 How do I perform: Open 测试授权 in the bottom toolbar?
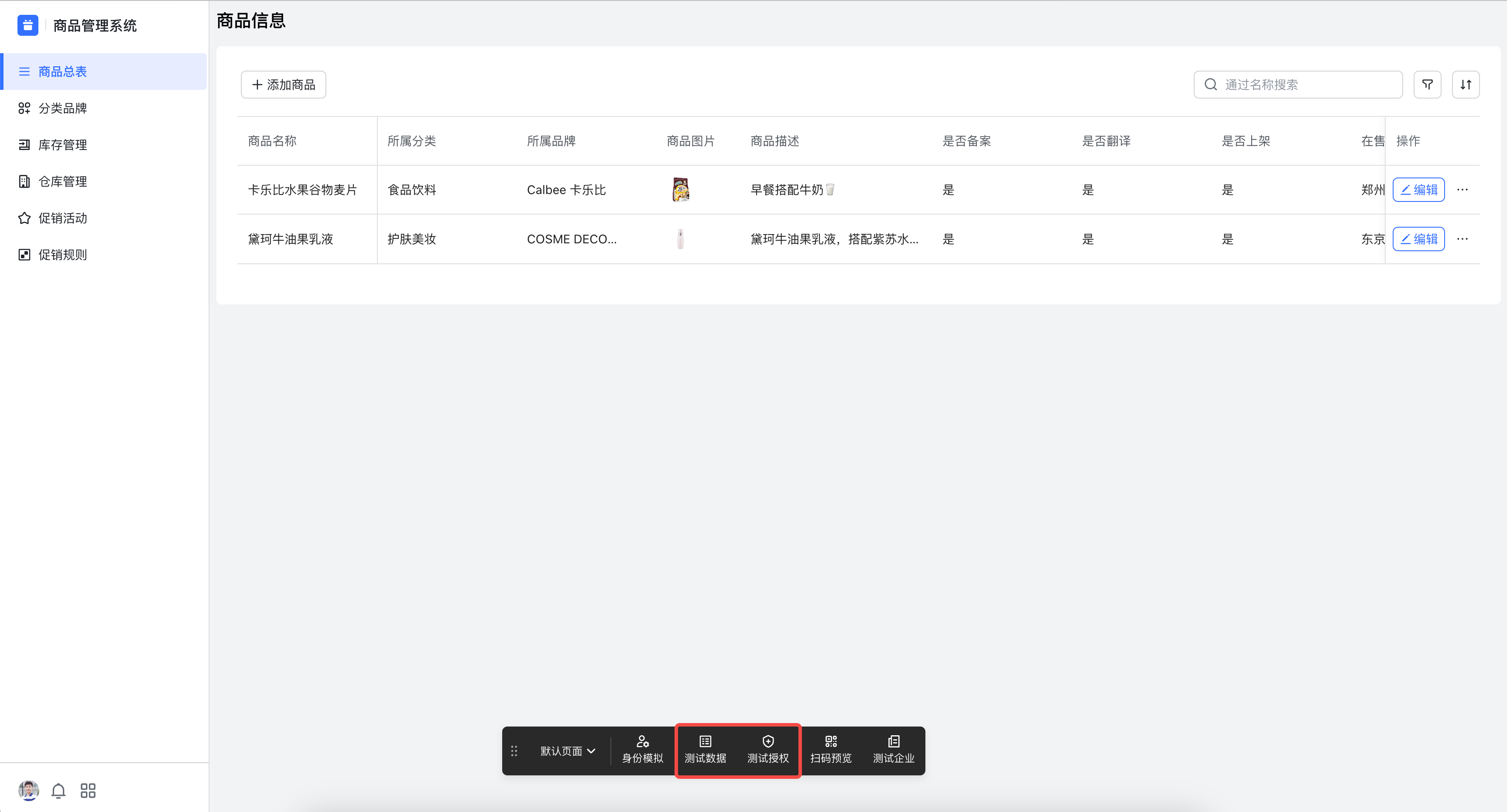[x=767, y=750]
